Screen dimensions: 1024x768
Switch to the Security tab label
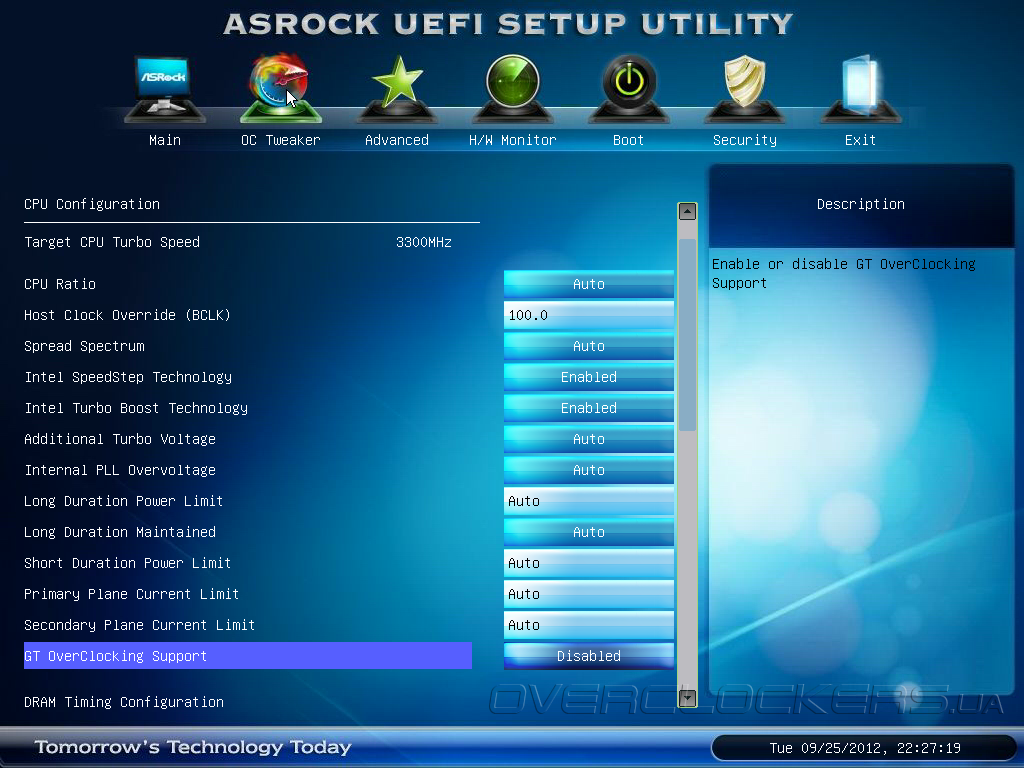pos(744,140)
